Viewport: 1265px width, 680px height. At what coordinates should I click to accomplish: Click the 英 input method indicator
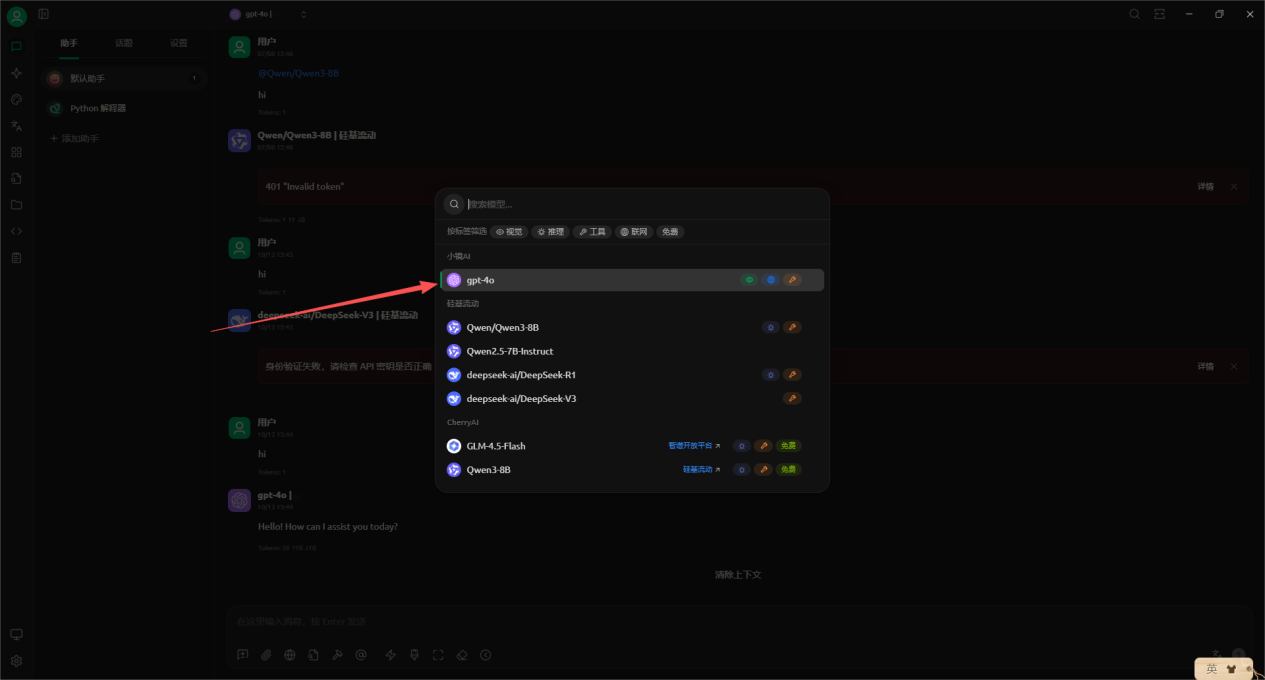[x=1211, y=669]
